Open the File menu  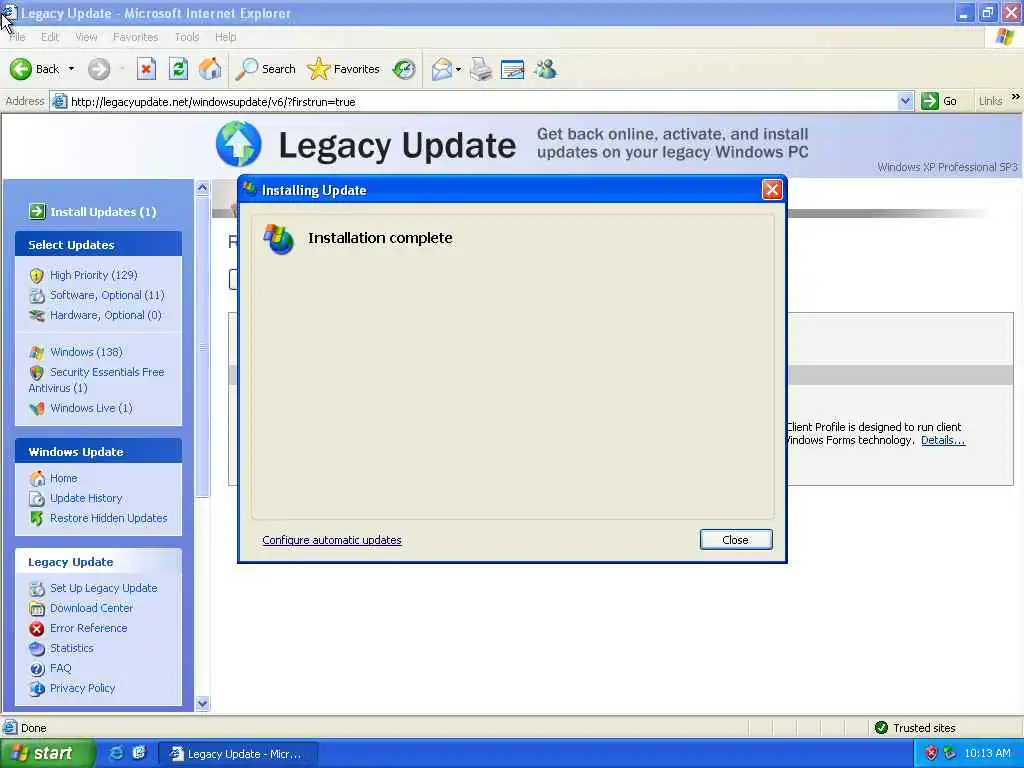(x=17, y=37)
